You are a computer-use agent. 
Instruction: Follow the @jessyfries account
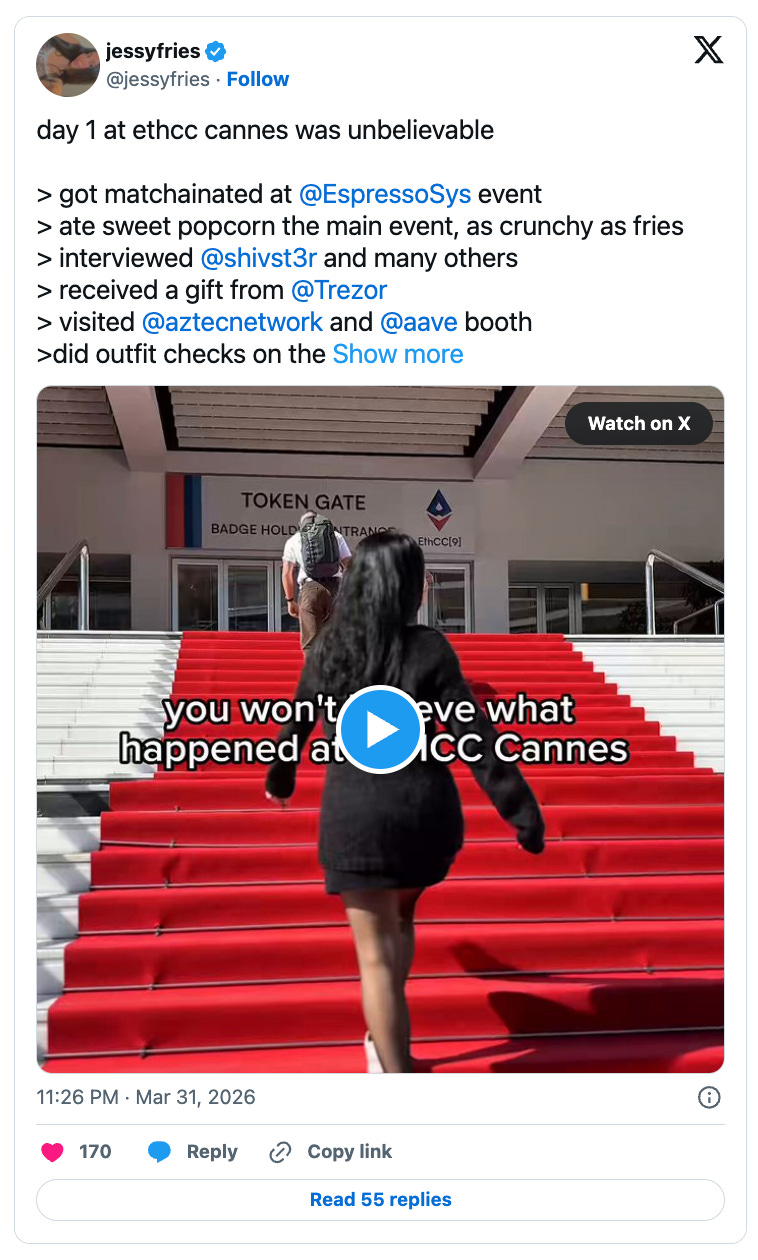tap(258, 79)
